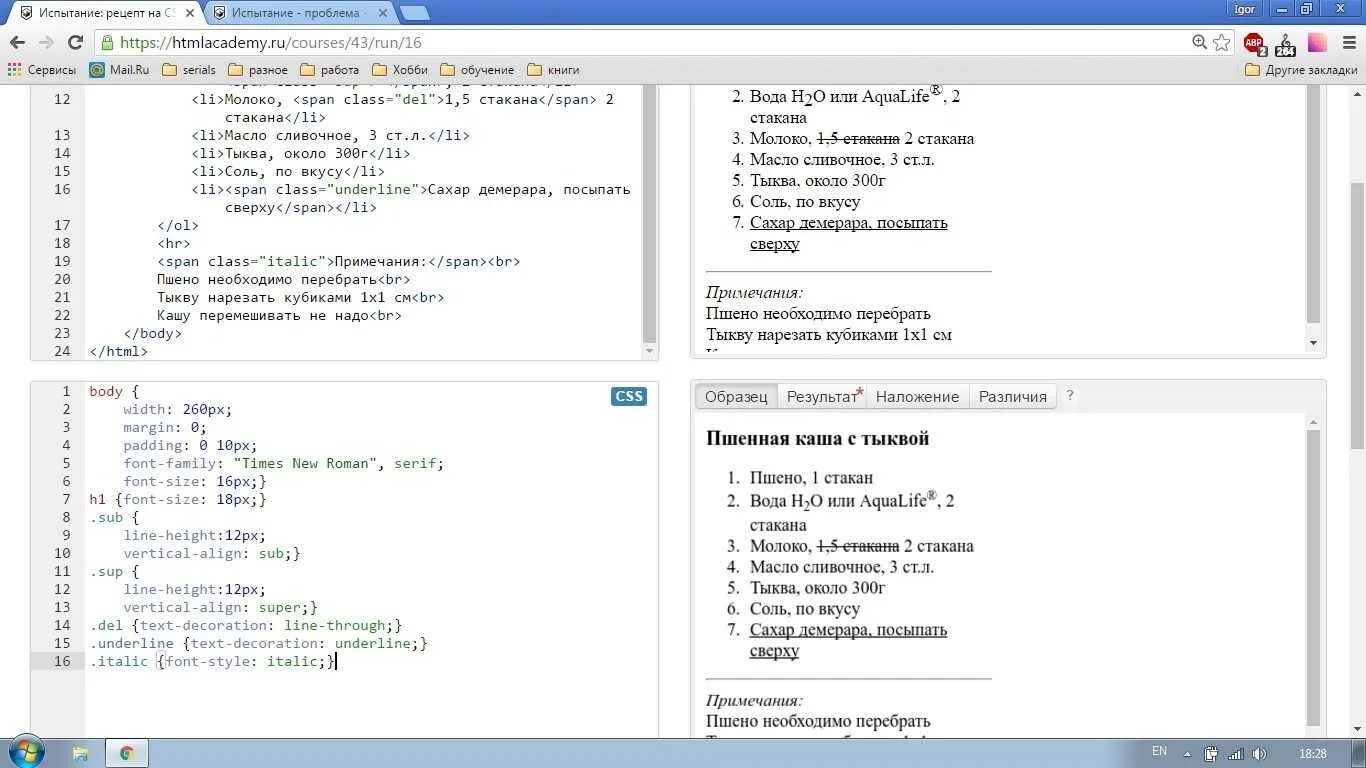The image size is (1366, 768).
Task: Open the обучение bookmarks folder
Action: click(x=477, y=70)
